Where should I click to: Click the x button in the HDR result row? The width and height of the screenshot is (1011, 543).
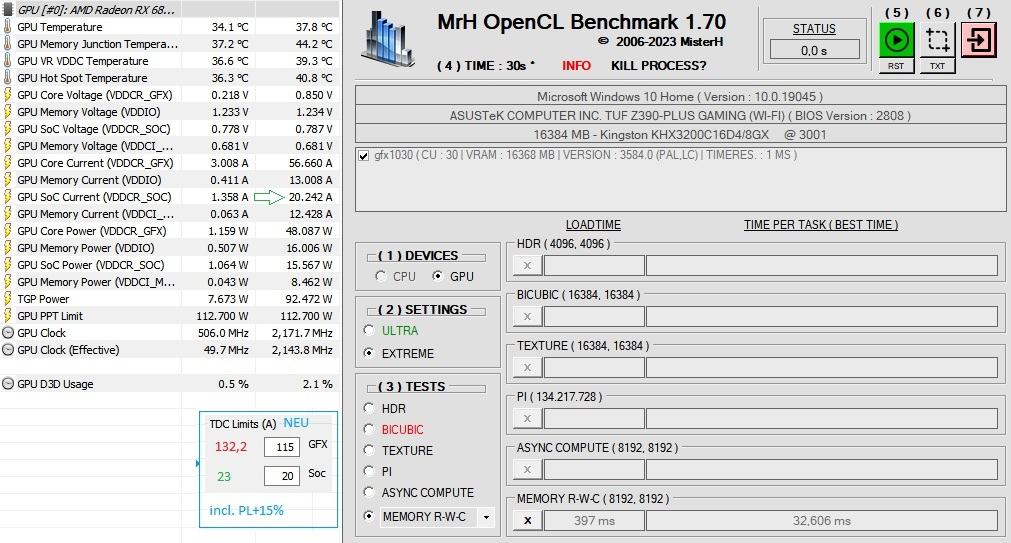pyautogui.click(x=527, y=265)
